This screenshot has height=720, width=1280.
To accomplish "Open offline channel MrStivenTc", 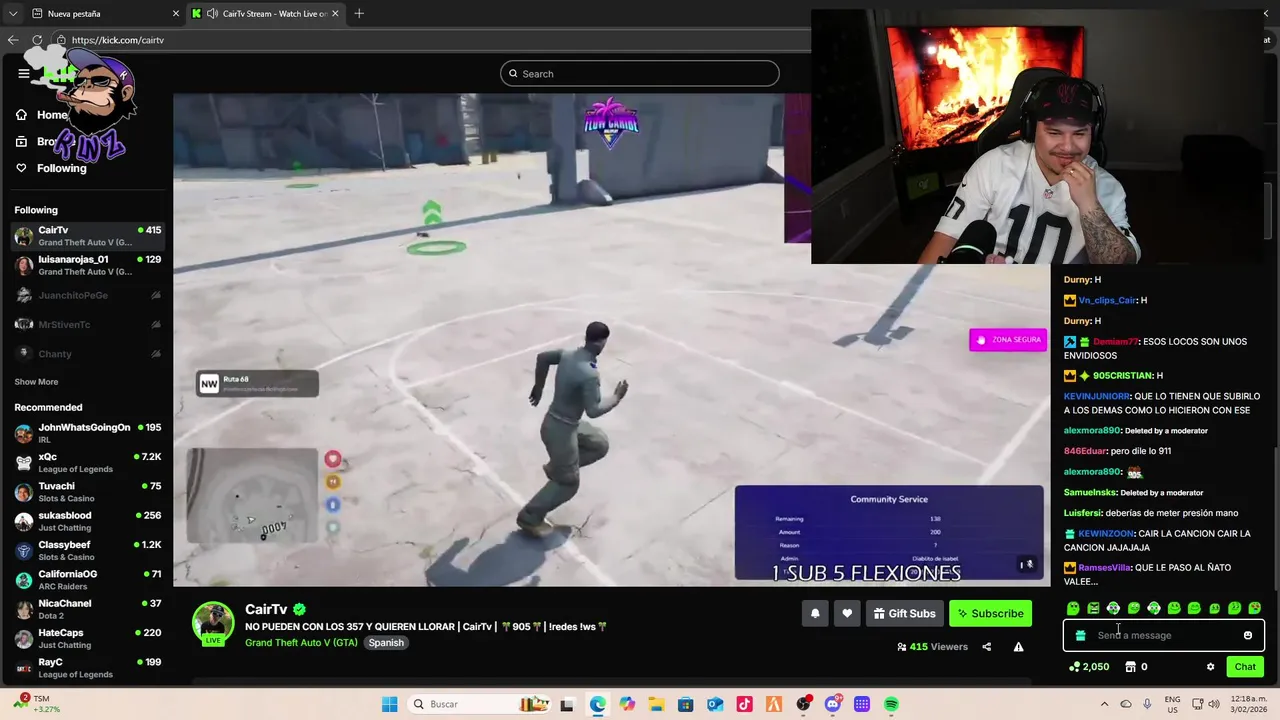I will click(x=88, y=324).
